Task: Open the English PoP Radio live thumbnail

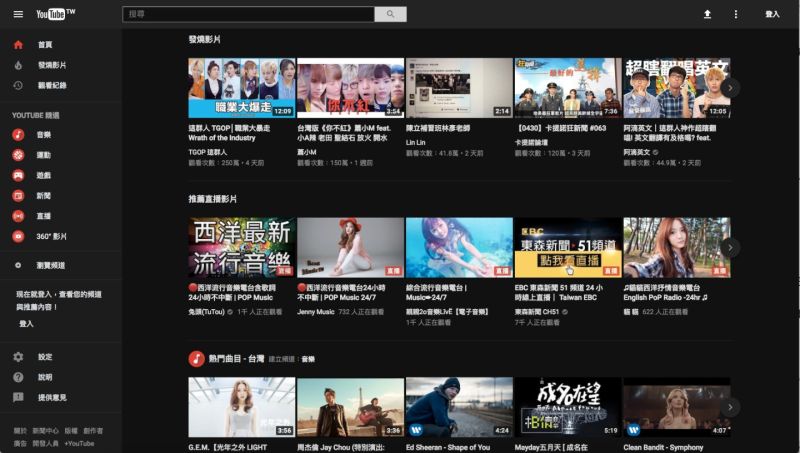Action: click(x=677, y=247)
